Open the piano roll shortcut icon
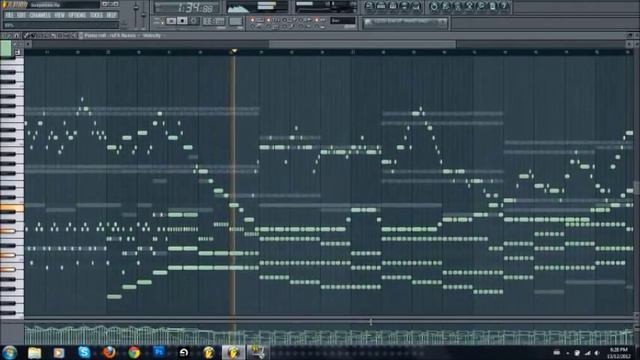 click(x=392, y=6)
